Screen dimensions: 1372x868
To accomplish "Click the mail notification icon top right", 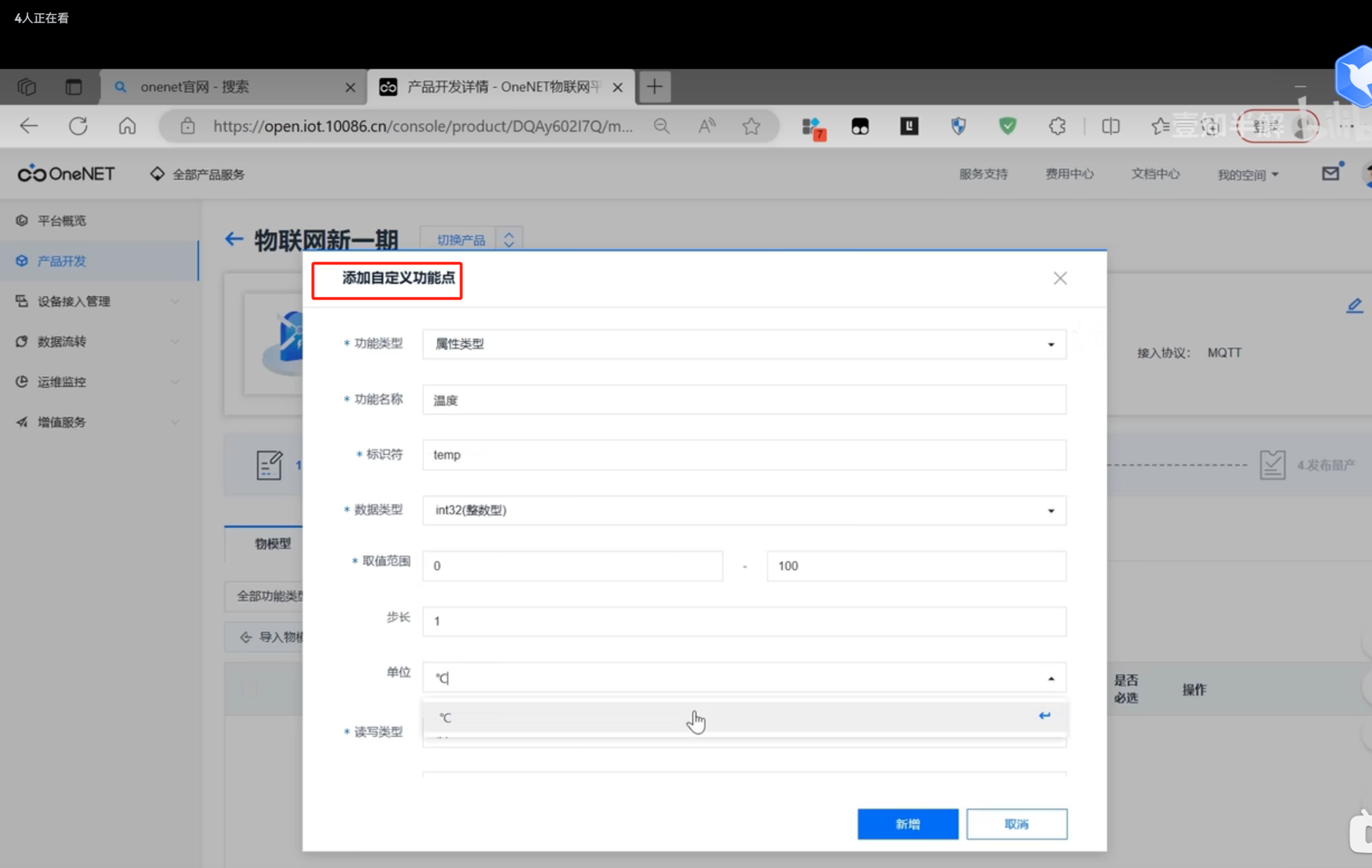I will click(x=1330, y=173).
